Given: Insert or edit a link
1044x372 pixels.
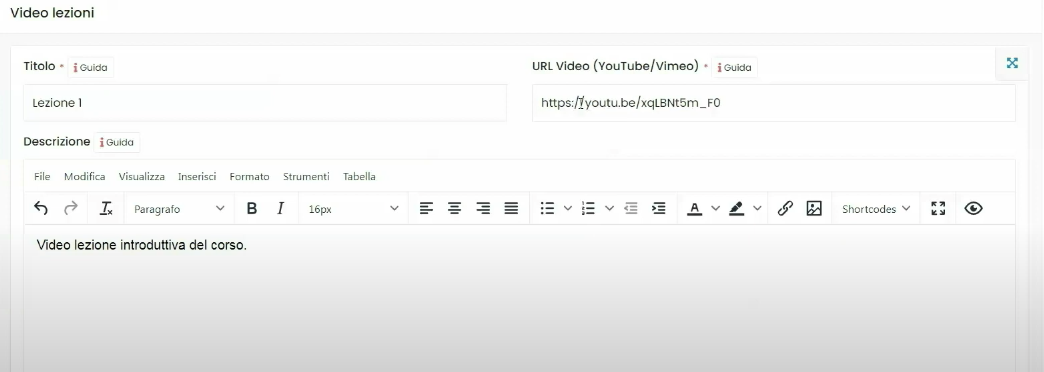Looking at the screenshot, I should pyautogui.click(x=785, y=209).
